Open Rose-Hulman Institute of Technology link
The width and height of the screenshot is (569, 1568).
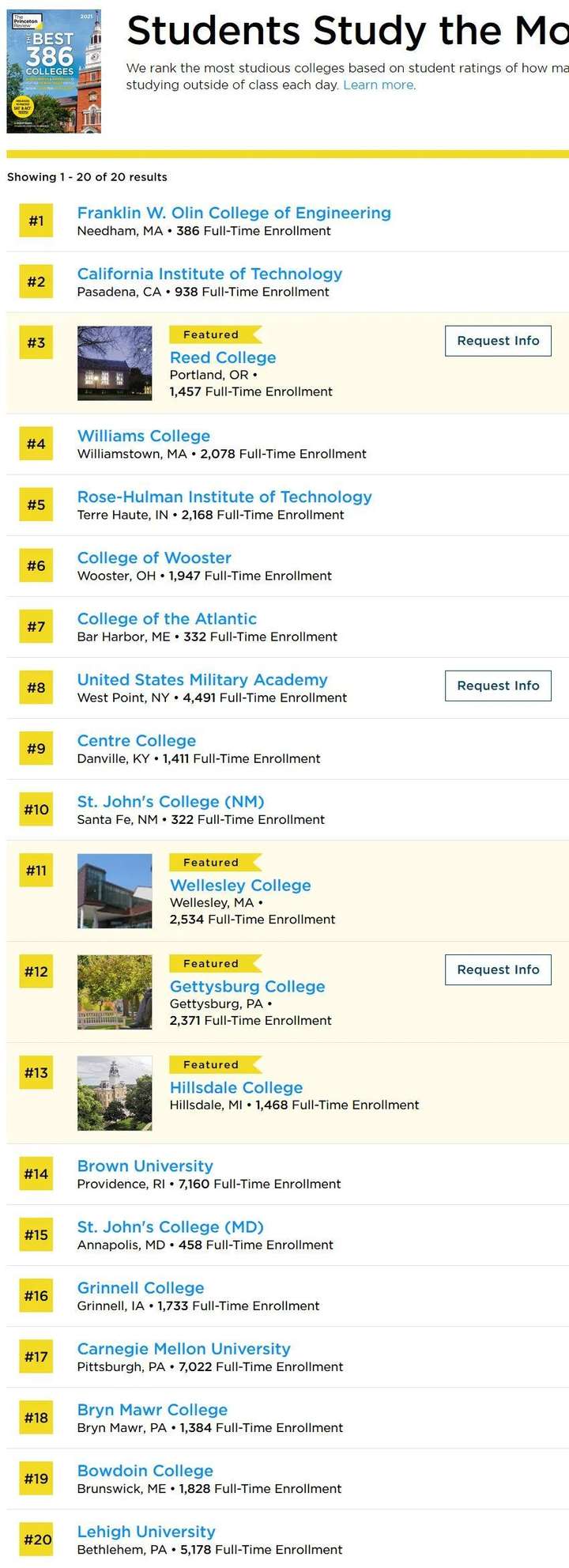224,497
